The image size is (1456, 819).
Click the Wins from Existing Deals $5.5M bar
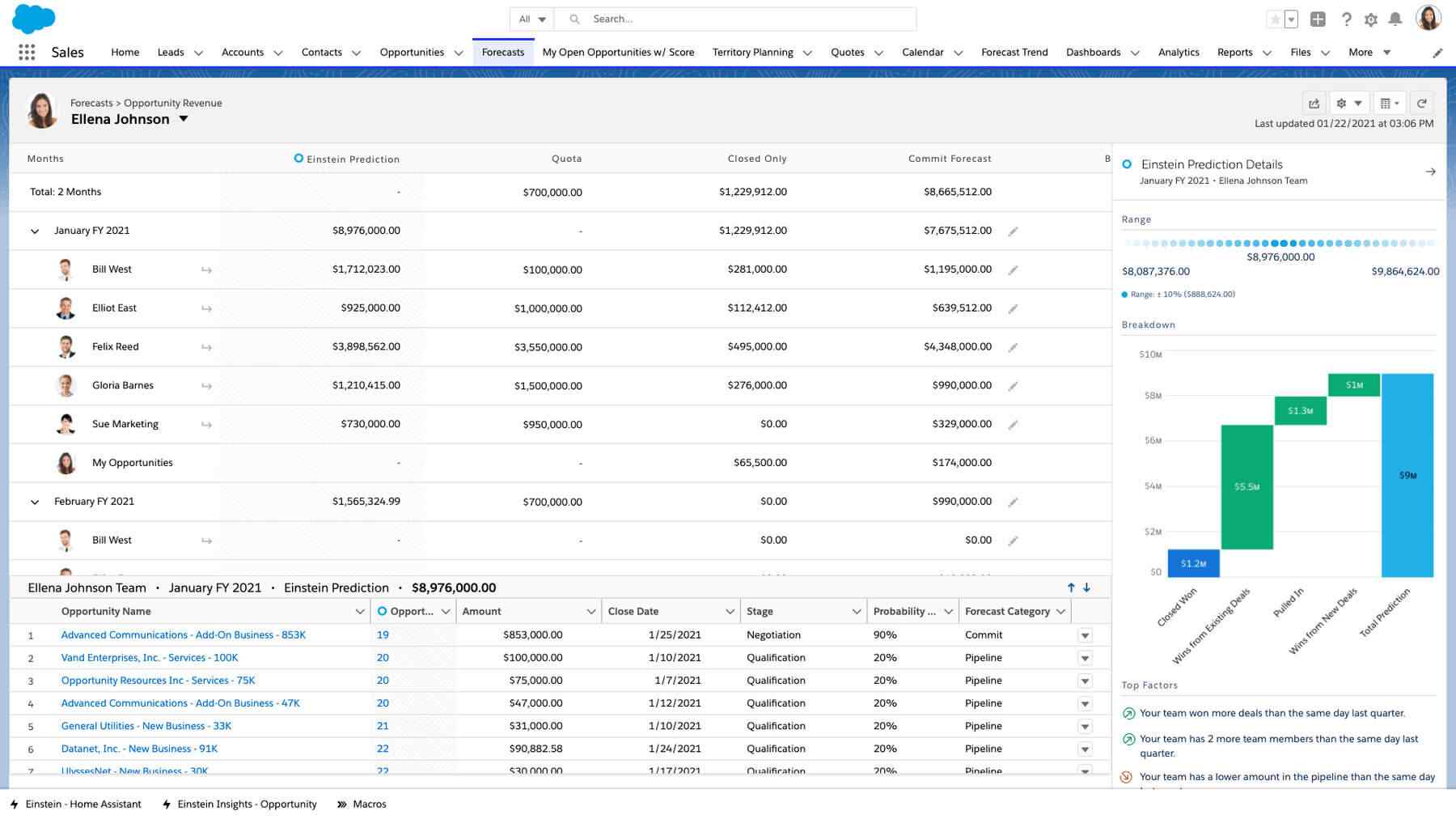click(x=1246, y=486)
